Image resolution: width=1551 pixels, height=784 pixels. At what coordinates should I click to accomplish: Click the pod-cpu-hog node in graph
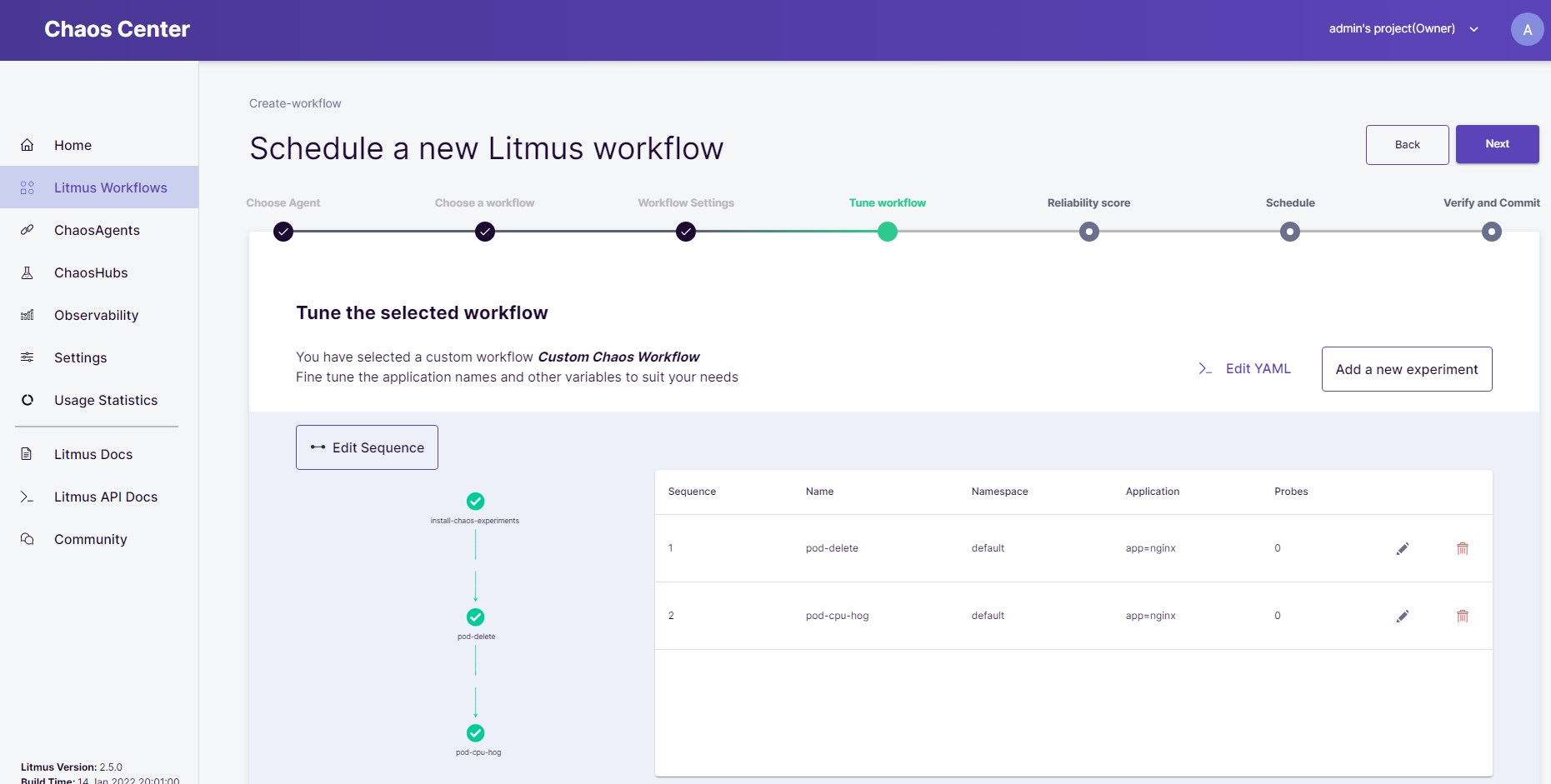(x=475, y=733)
